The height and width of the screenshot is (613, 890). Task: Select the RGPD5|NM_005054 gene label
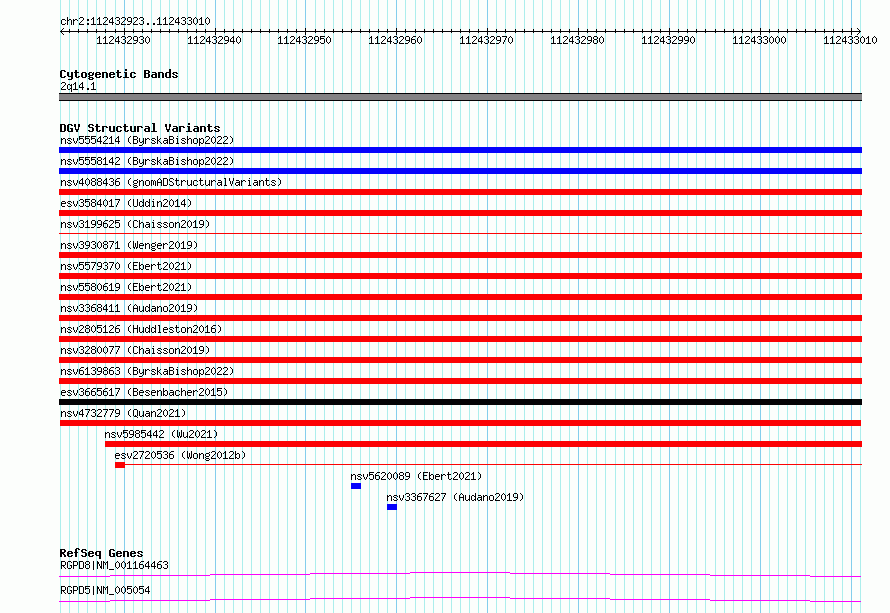pos(105,590)
